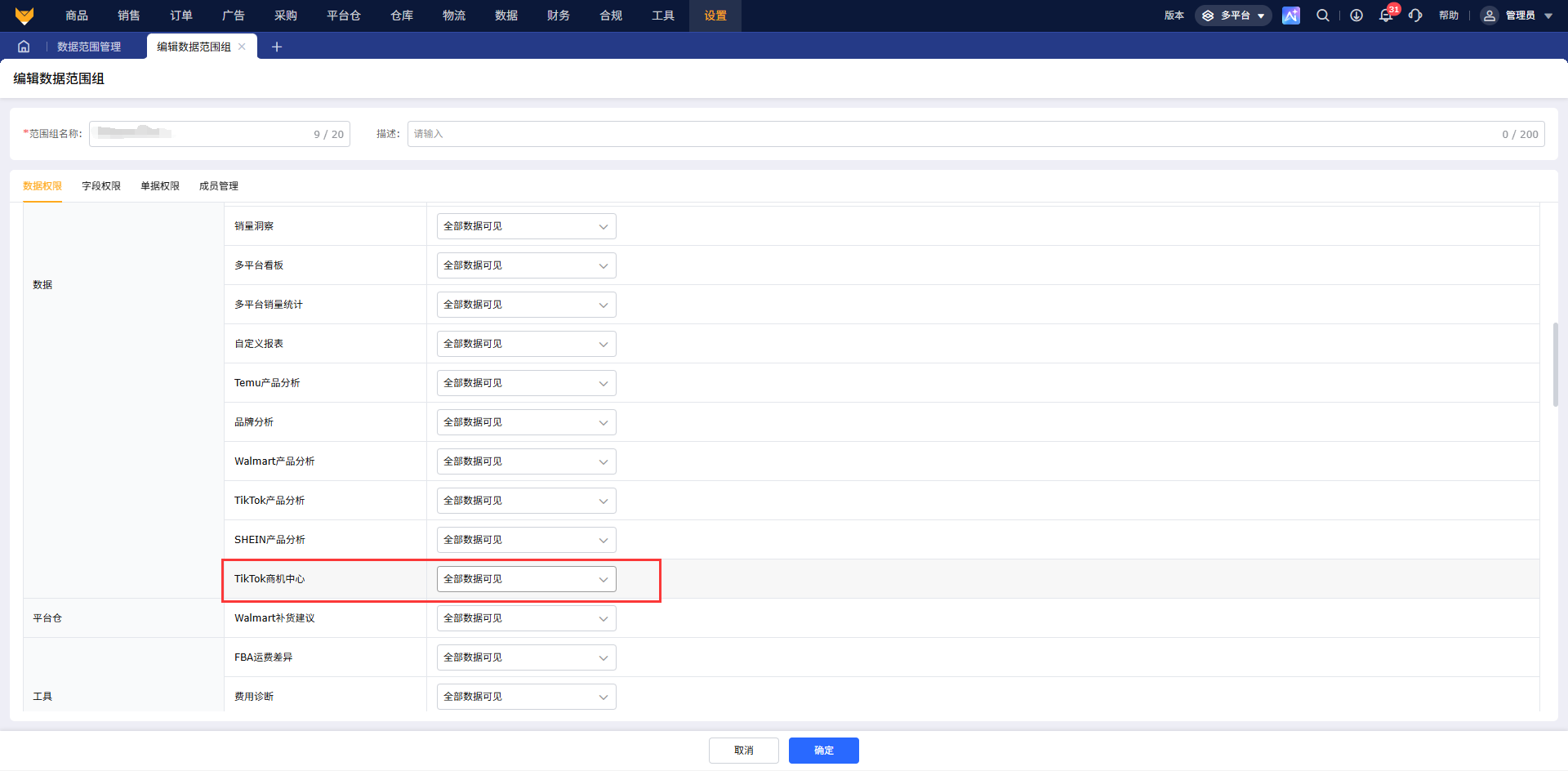Click the FBA运费差异 row label
1568x771 pixels.
(263, 657)
